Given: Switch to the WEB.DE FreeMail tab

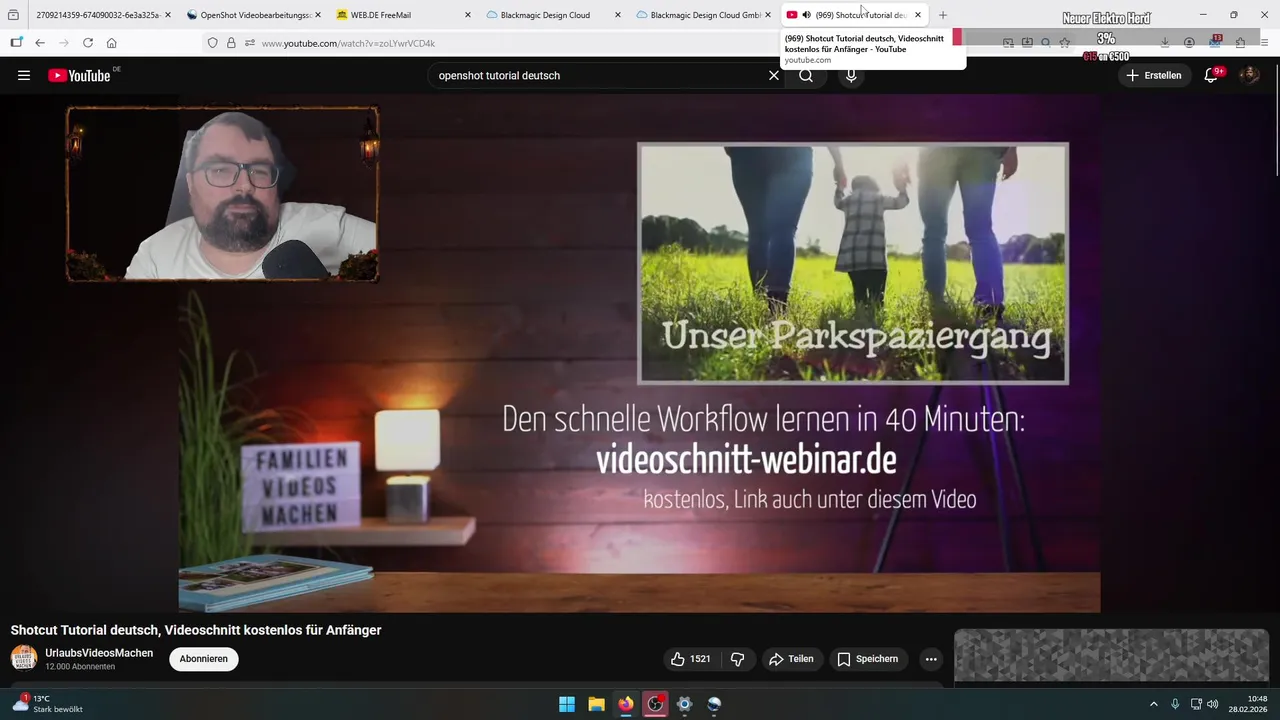Looking at the screenshot, I should pos(403,15).
